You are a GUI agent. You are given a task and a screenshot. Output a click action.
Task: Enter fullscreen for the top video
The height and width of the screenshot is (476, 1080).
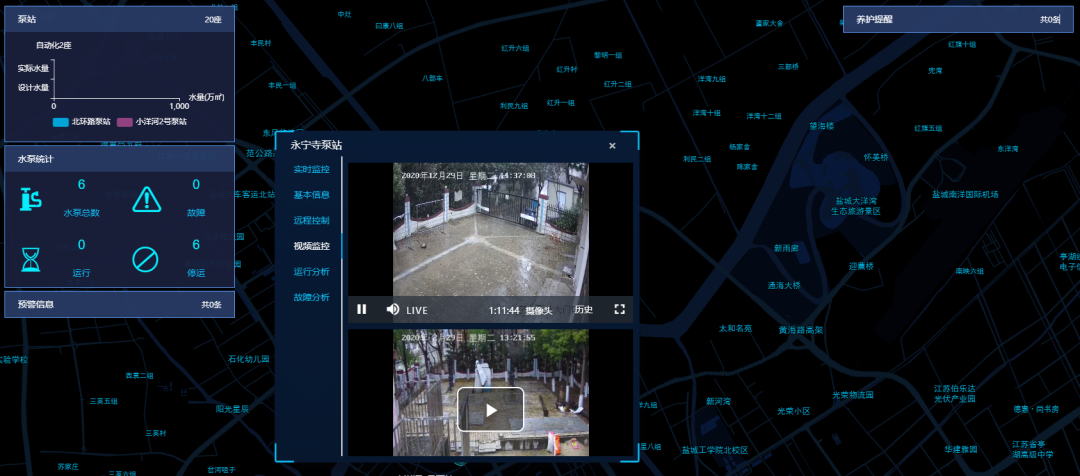point(619,310)
